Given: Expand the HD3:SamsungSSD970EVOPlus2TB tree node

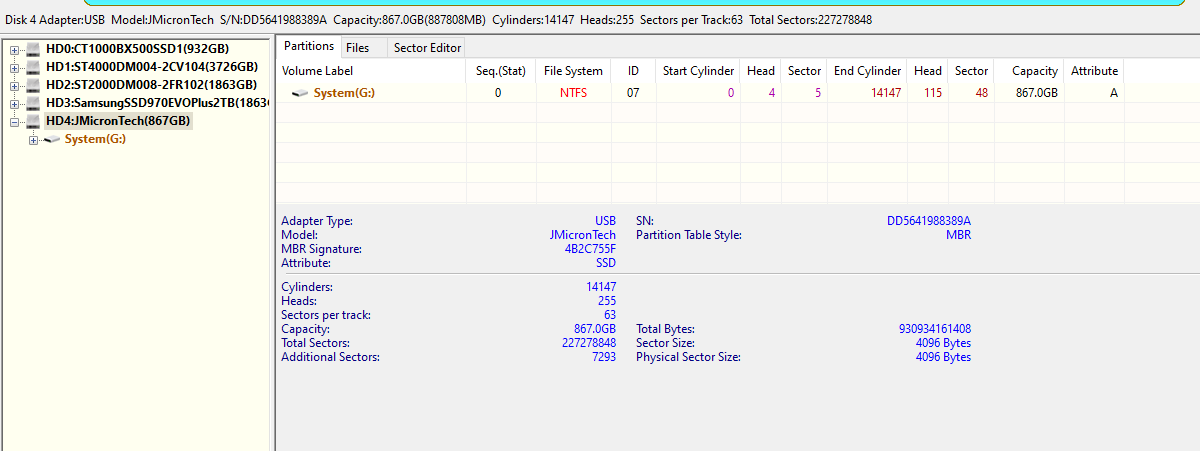Looking at the screenshot, I should click(x=14, y=103).
